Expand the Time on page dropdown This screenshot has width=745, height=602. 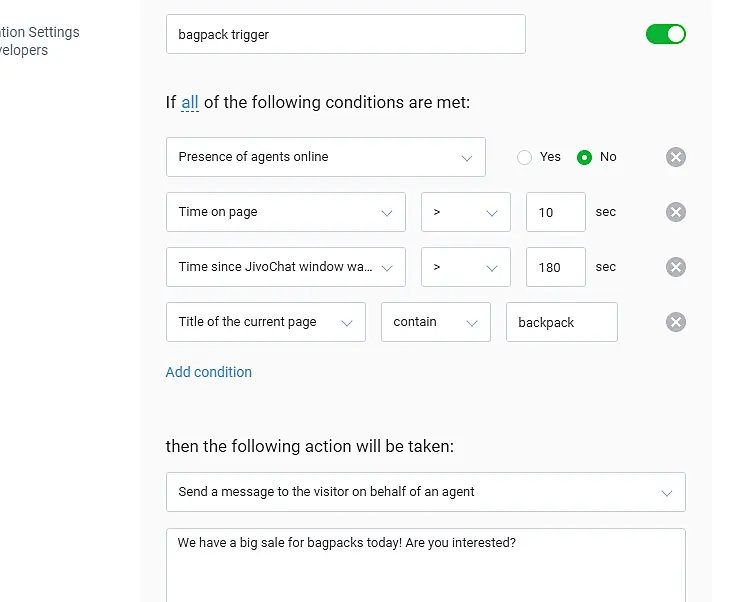click(285, 212)
